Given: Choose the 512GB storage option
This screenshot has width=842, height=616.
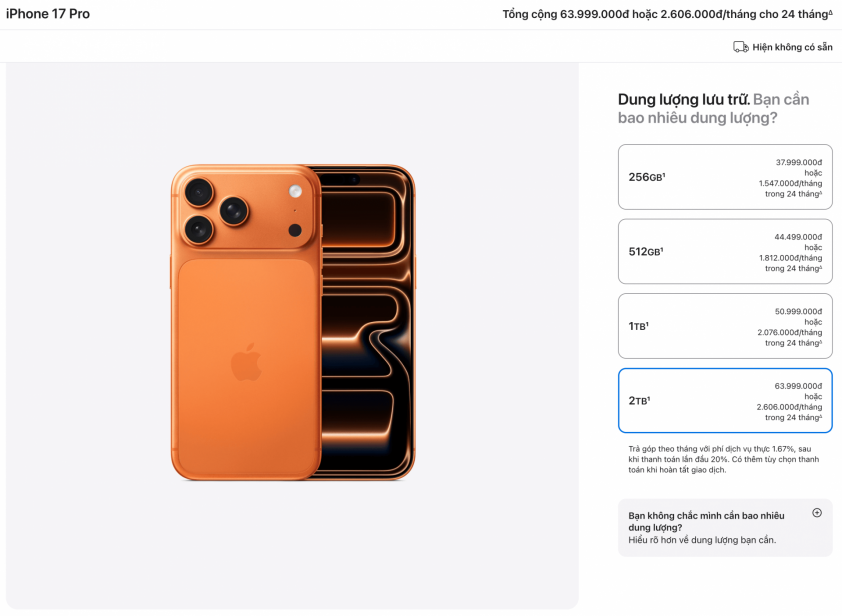Looking at the screenshot, I should (x=724, y=252).
